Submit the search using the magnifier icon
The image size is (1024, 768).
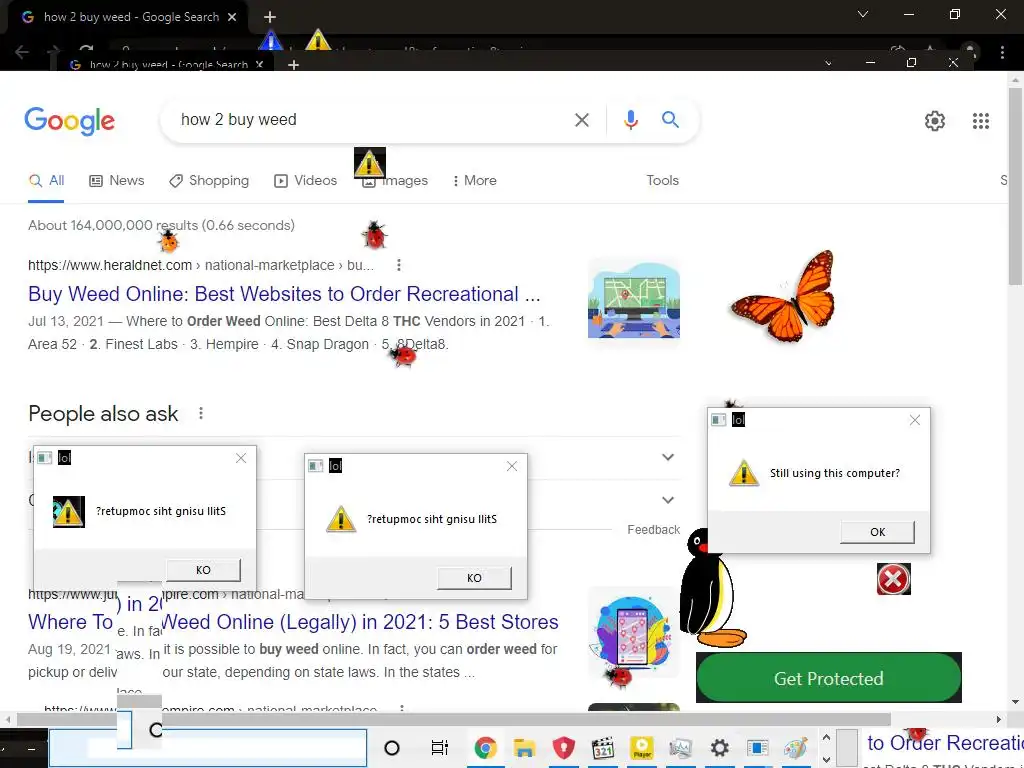pyautogui.click(x=670, y=120)
